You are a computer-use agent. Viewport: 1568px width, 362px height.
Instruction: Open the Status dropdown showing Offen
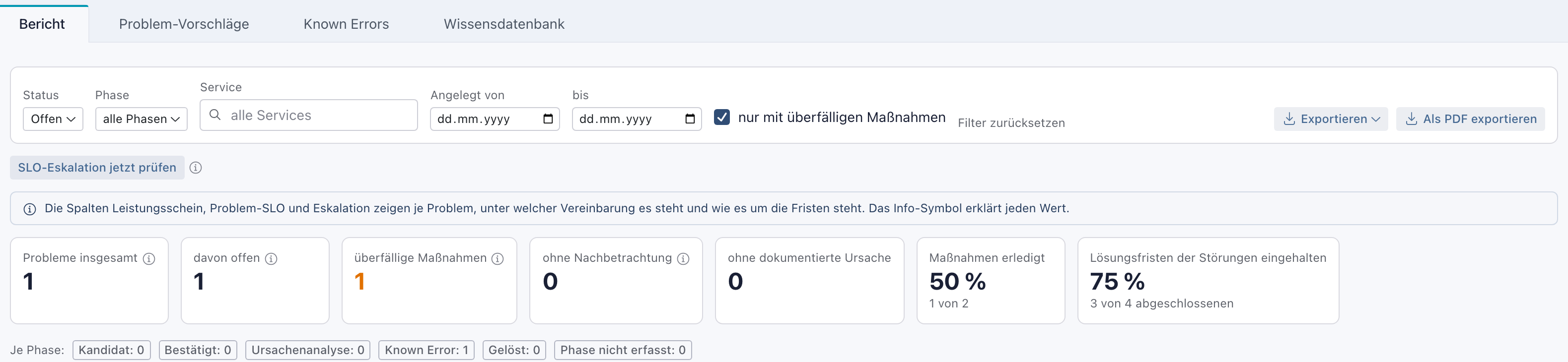[x=53, y=119]
